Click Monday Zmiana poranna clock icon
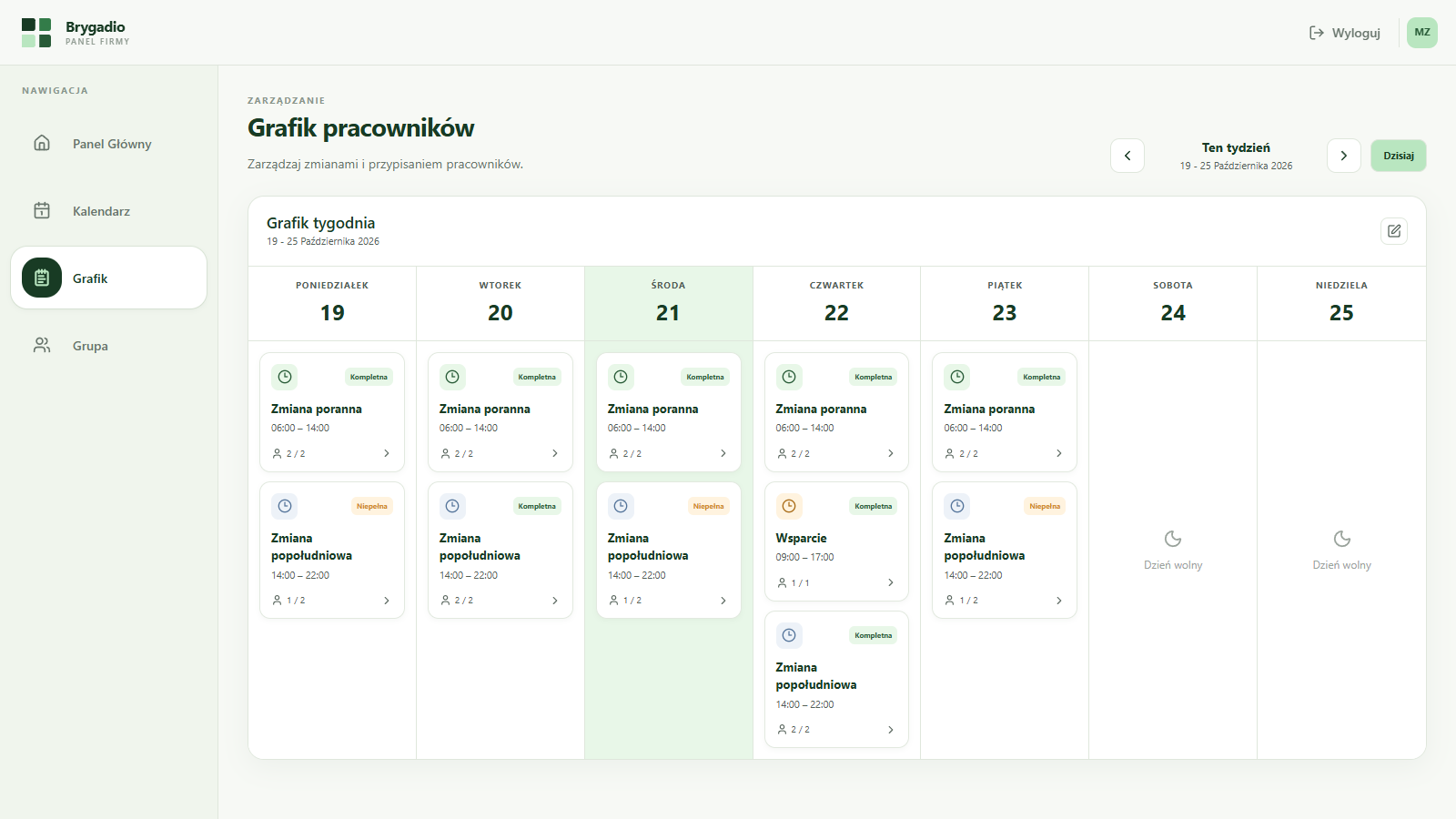This screenshot has height=819, width=1456. coord(285,377)
